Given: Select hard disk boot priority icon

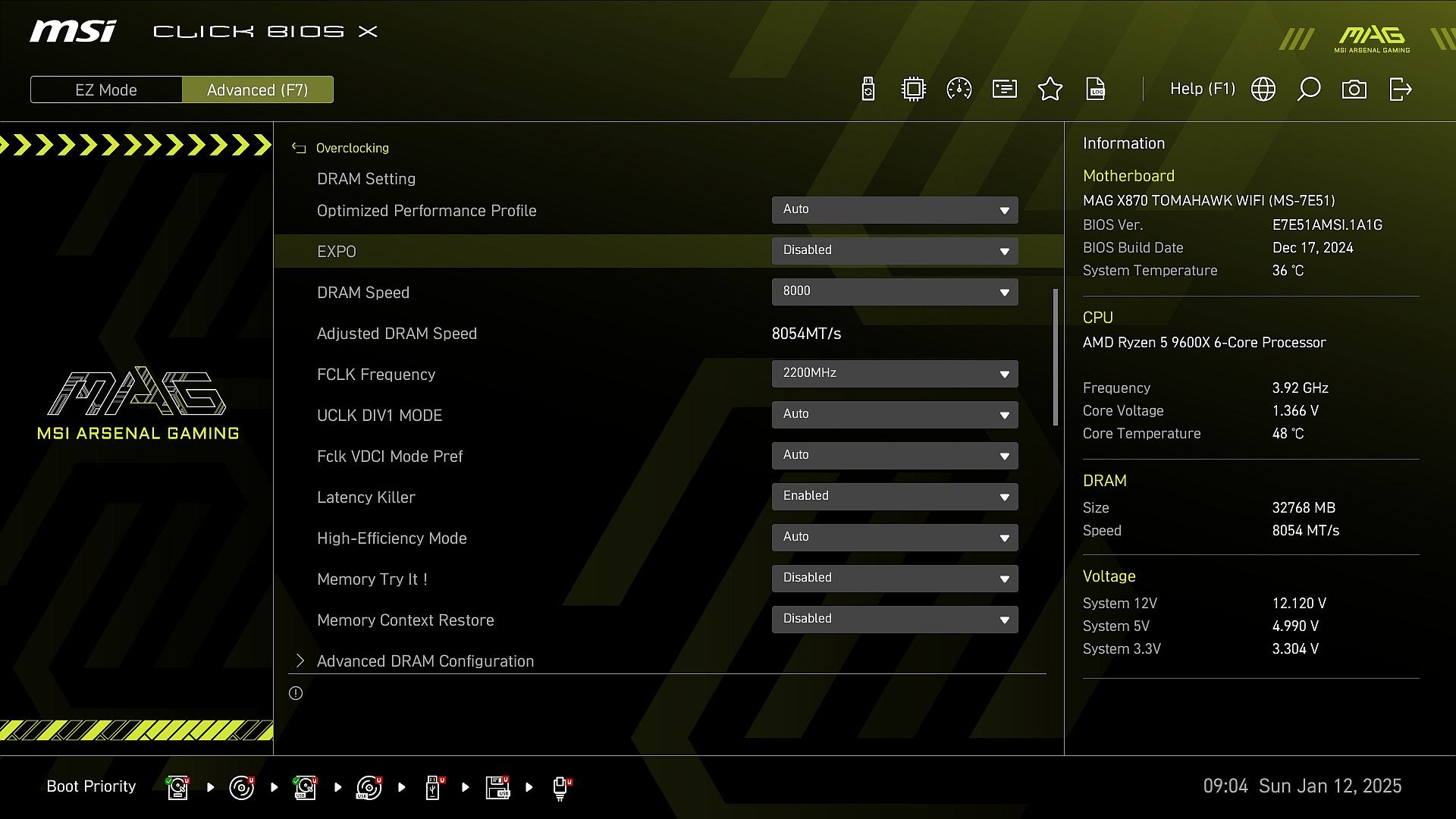Looking at the screenshot, I should pos(178,787).
